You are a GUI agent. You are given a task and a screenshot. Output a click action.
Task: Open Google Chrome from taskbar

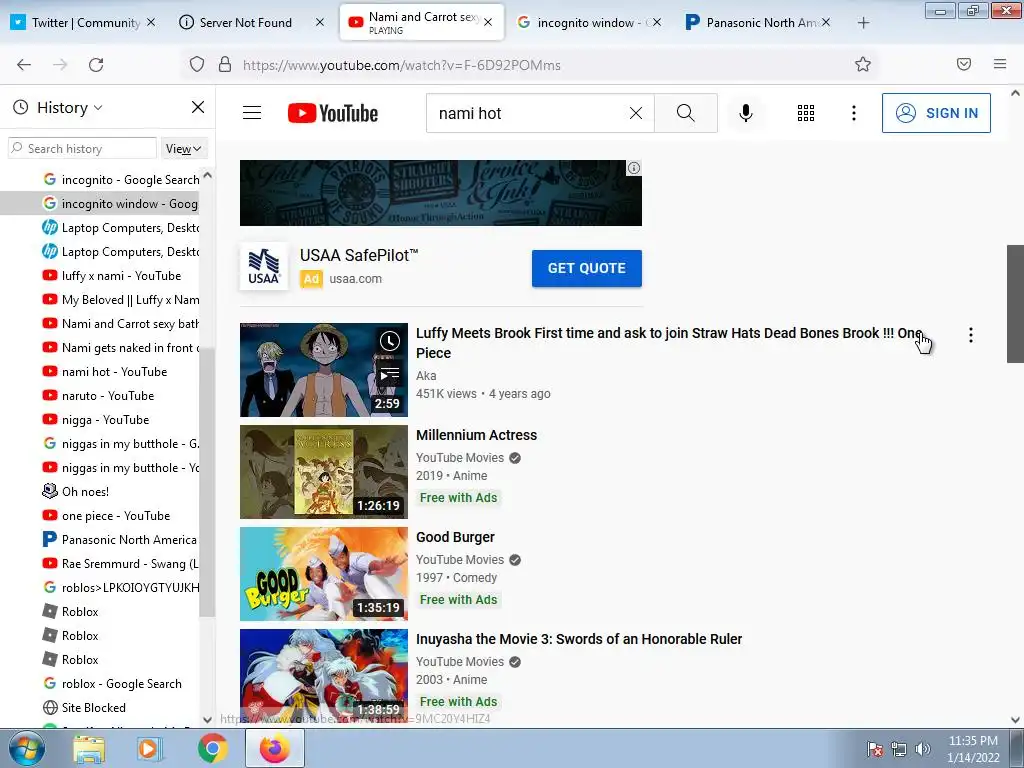pos(212,749)
